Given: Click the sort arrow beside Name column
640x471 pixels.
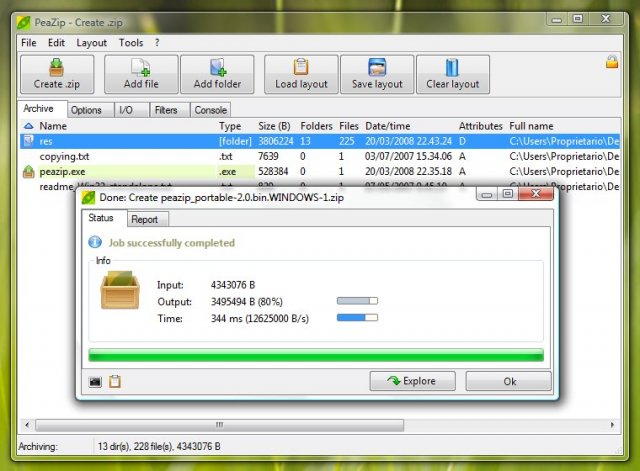Looking at the screenshot, I should coord(29,126).
